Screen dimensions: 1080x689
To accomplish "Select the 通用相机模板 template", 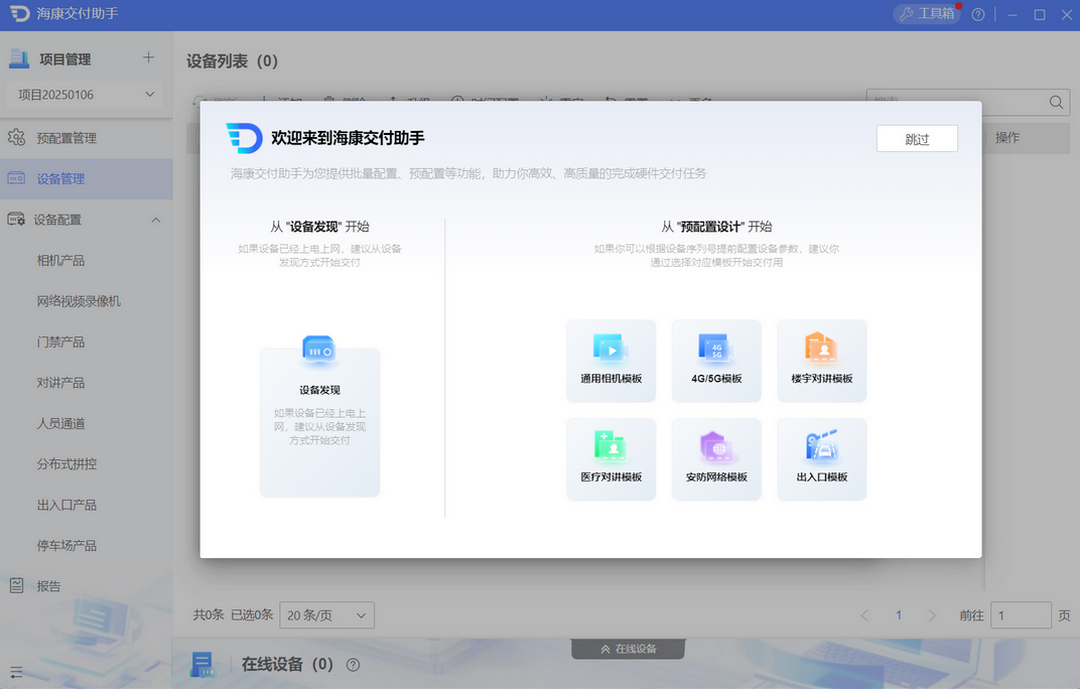I will pos(611,360).
